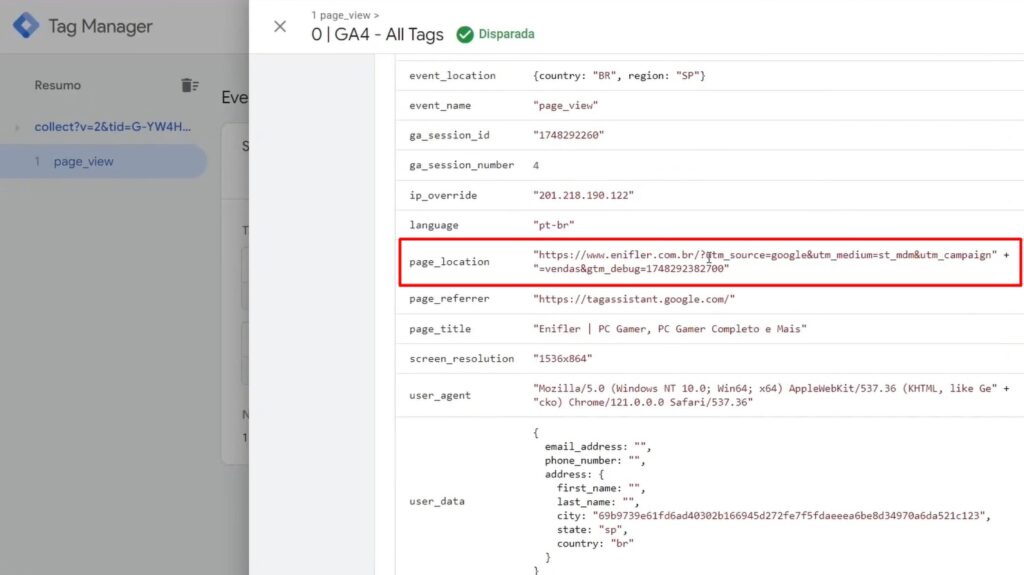Click the page_referrer tagassistant URL value

634,299
